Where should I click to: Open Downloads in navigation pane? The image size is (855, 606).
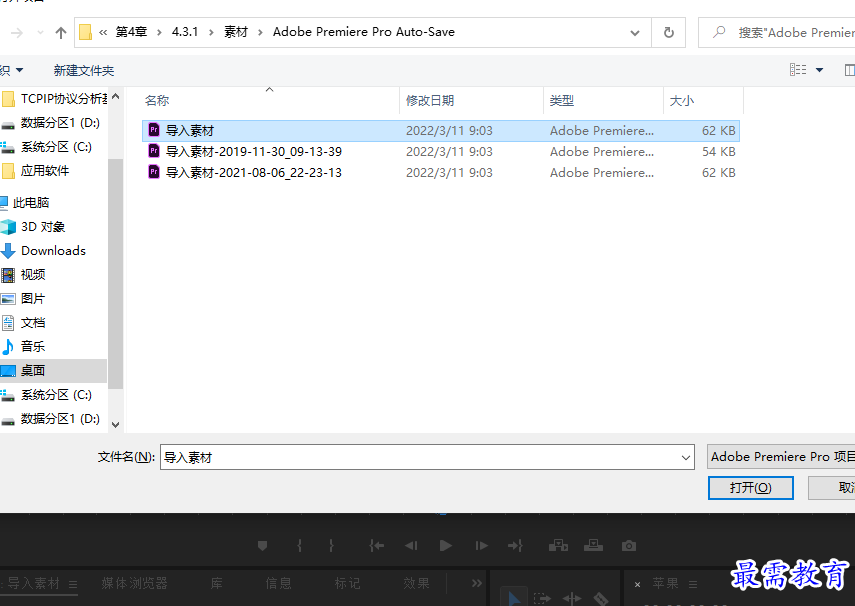[x=44, y=250]
